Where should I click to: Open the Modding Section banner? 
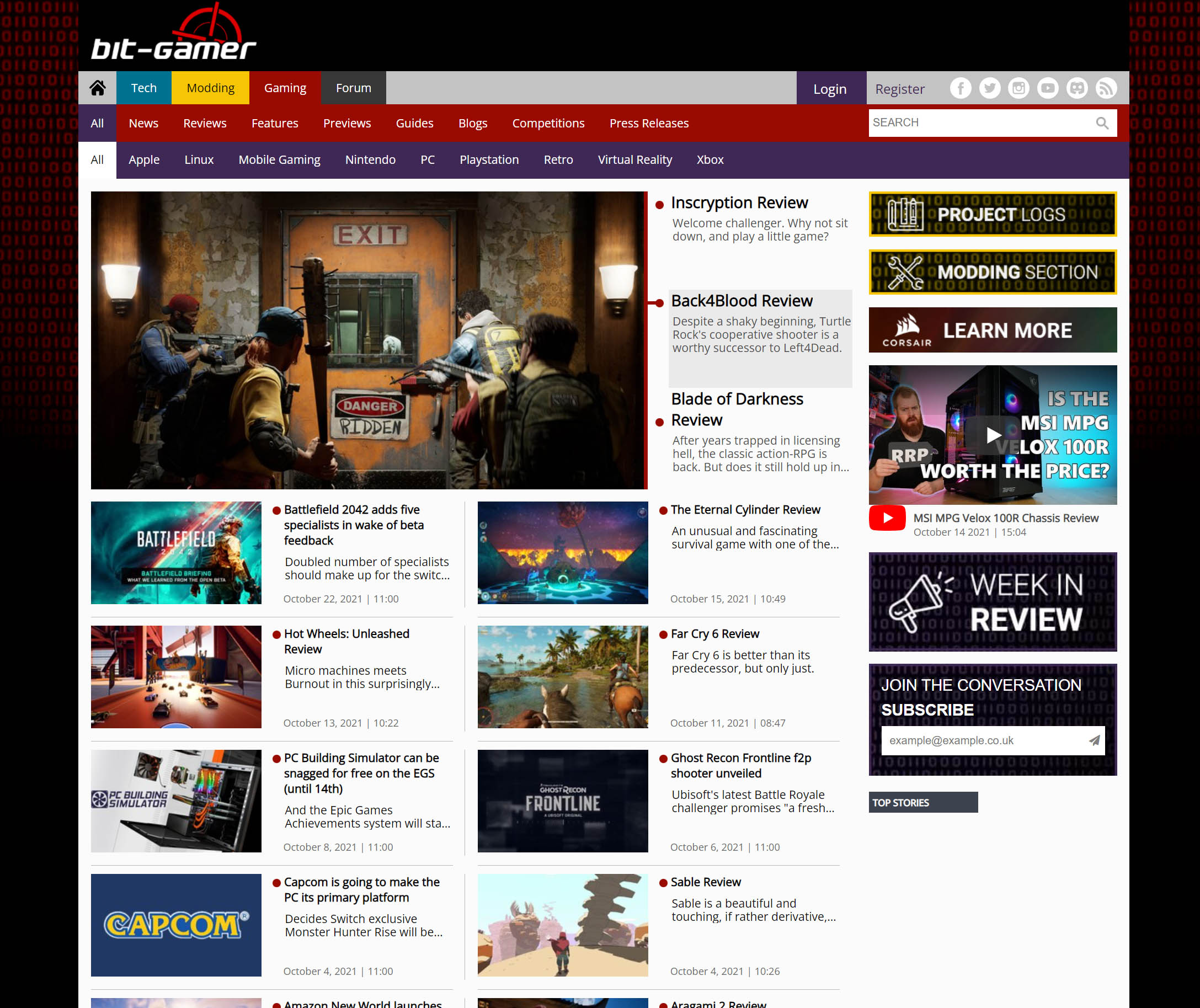[993, 272]
